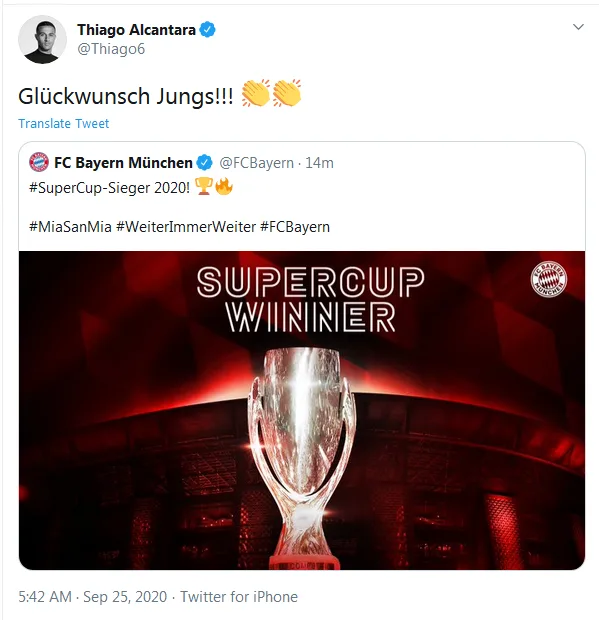Click Translate Tweet
Image resolution: width=599 pixels, height=620 pixels.
pos(64,123)
